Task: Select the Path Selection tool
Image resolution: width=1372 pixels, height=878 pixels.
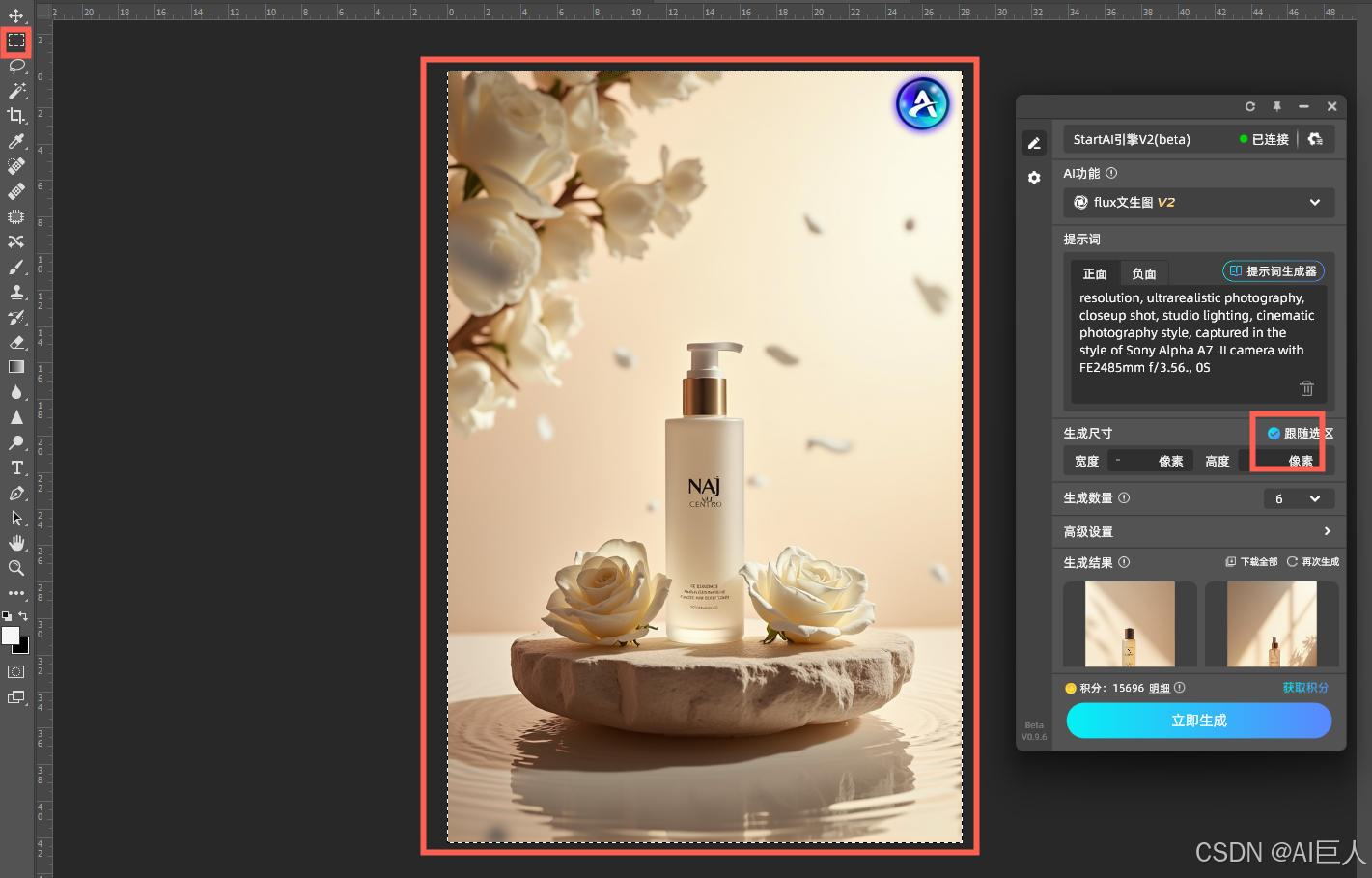Action: [16, 518]
